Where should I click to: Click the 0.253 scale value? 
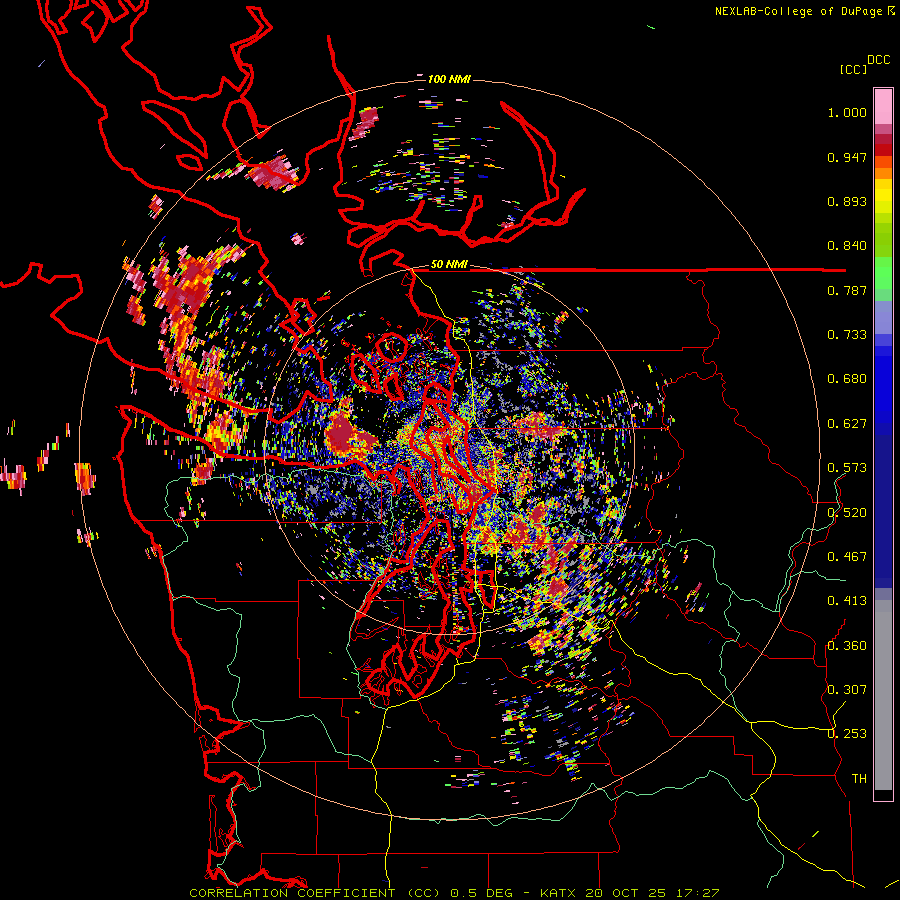[x=847, y=734]
